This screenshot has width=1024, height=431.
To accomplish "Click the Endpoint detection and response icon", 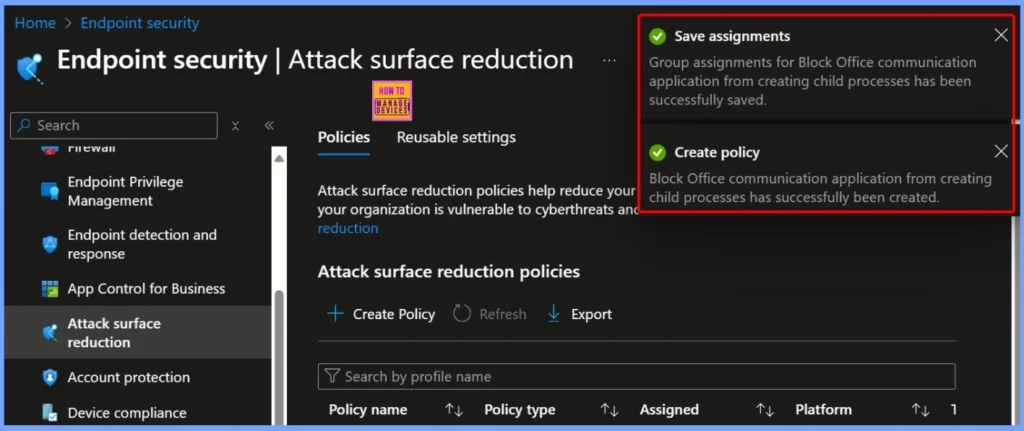I will point(49,244).
